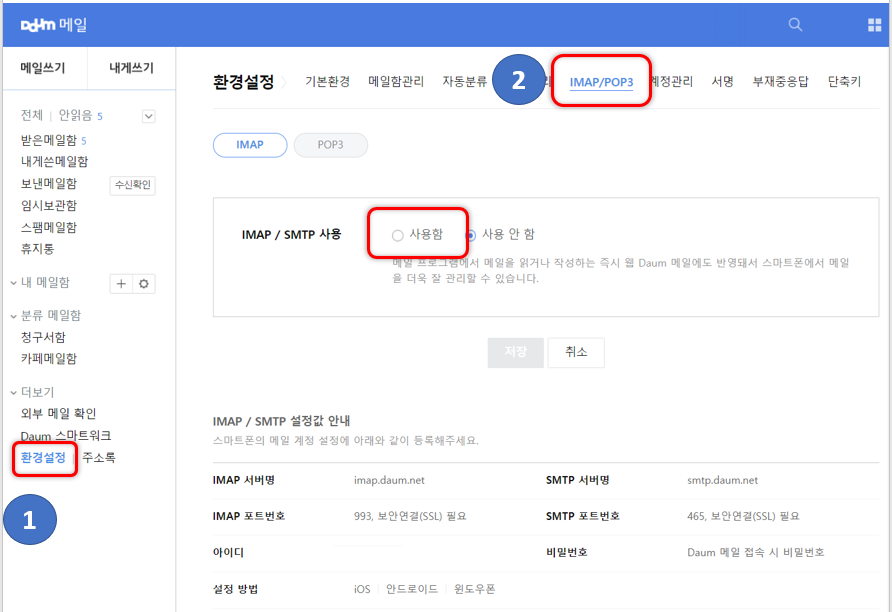This screenshot has height=612, width=892.
Task: Click the 환경설정 page heading
Action: (243, 82)
